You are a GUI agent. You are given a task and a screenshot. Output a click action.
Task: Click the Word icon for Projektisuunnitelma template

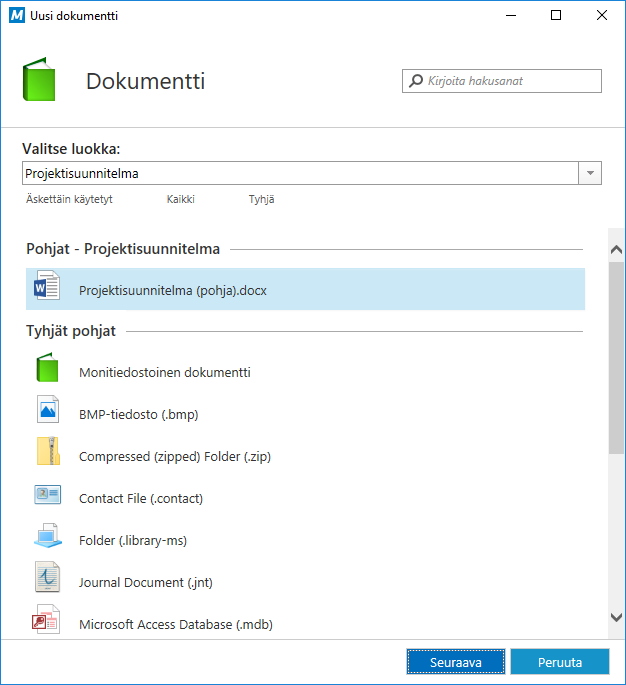(47, 289)
